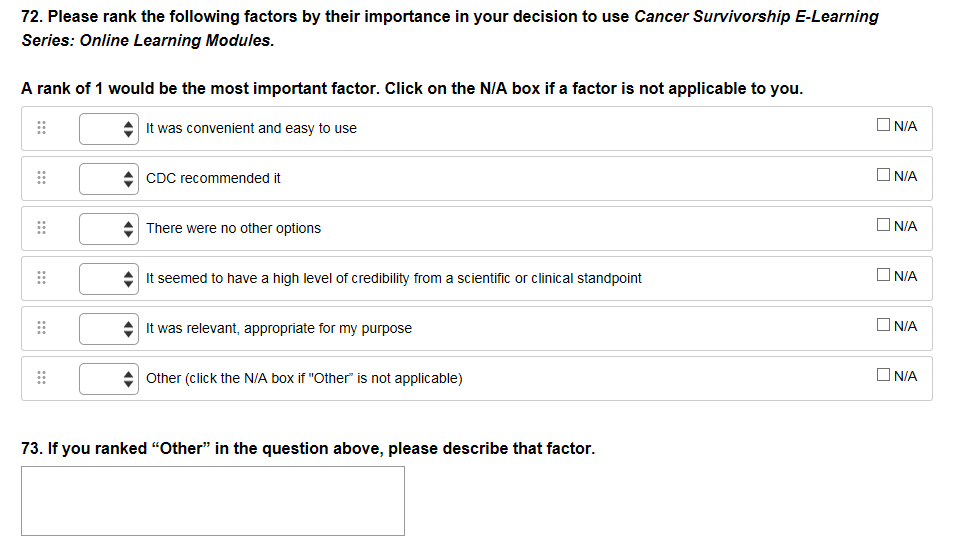955x555 pixels.
Task: Check N/A for 'relevant, appropriate for my purpose'
Action: [x=882, y=326]
